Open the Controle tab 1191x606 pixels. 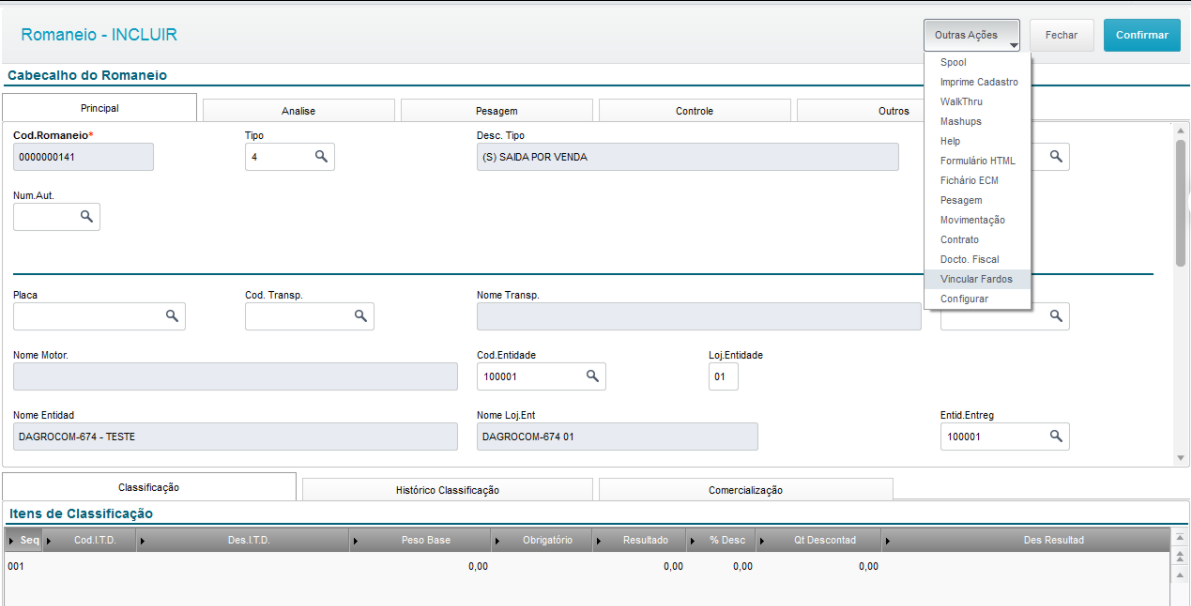pyautogui.click(x=694, y=111)
